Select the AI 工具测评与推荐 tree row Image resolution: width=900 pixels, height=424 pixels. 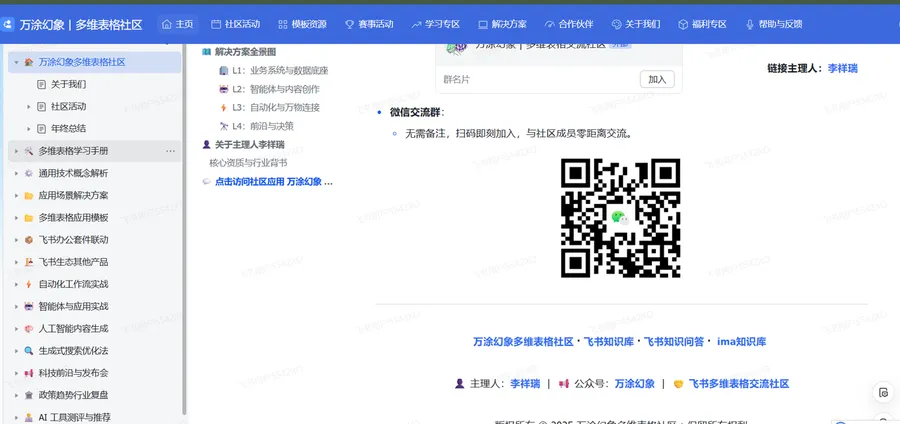click(95, 417)
